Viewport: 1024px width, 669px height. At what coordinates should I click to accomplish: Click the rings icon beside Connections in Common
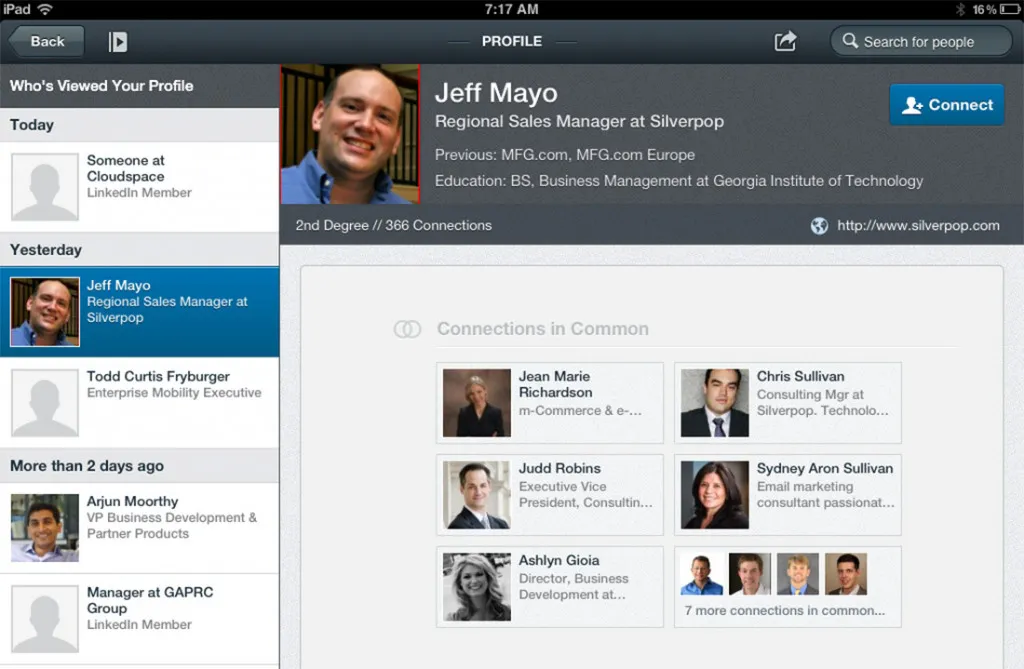pyautogui.click(x=406, y=328)
